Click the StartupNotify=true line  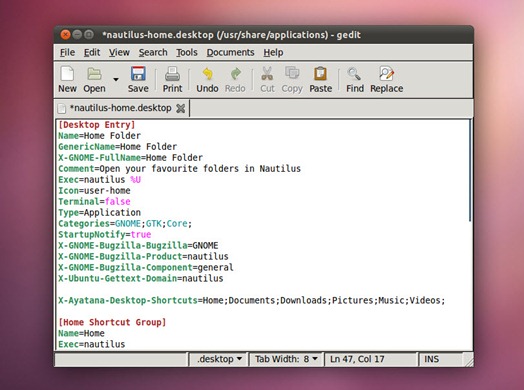(105, 235)
